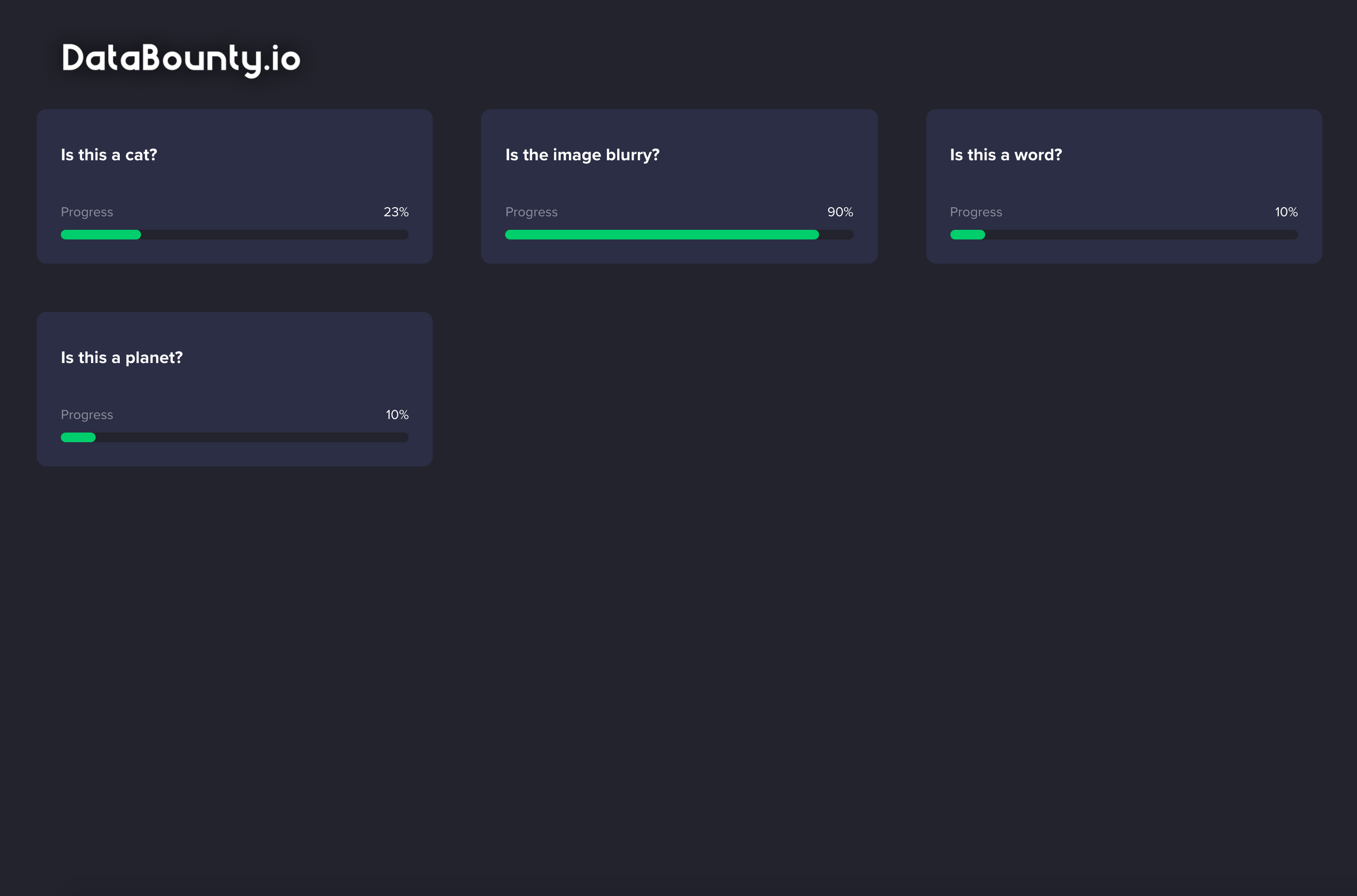1357x896 pixels.
Task: Click the 90% progress value
Action: click(840, 212)
